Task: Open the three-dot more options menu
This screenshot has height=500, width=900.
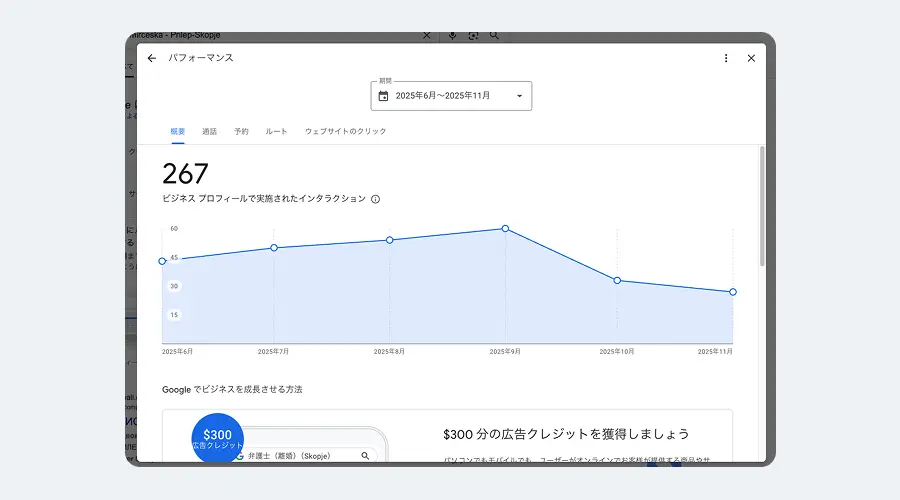Action: [726, 58]
